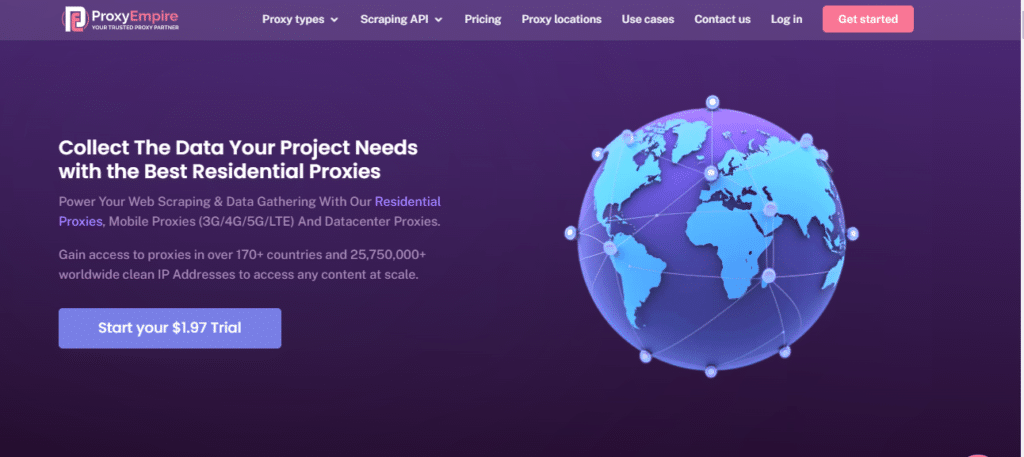Image resolution: width=1024 pixels, height=457 pixels.
Task: Click the ProxyEmpire logo icon
Action: pos(74,19)
